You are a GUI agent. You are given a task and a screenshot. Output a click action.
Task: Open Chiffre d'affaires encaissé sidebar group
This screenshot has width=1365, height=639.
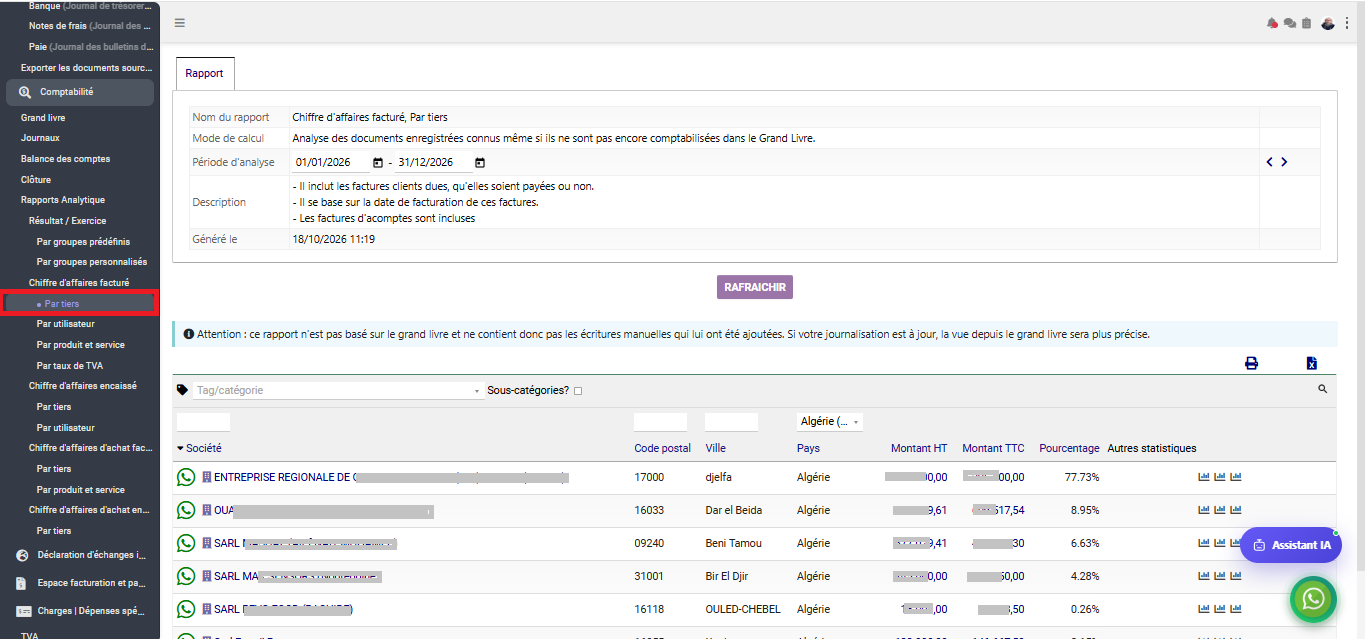tap(83, 386)
